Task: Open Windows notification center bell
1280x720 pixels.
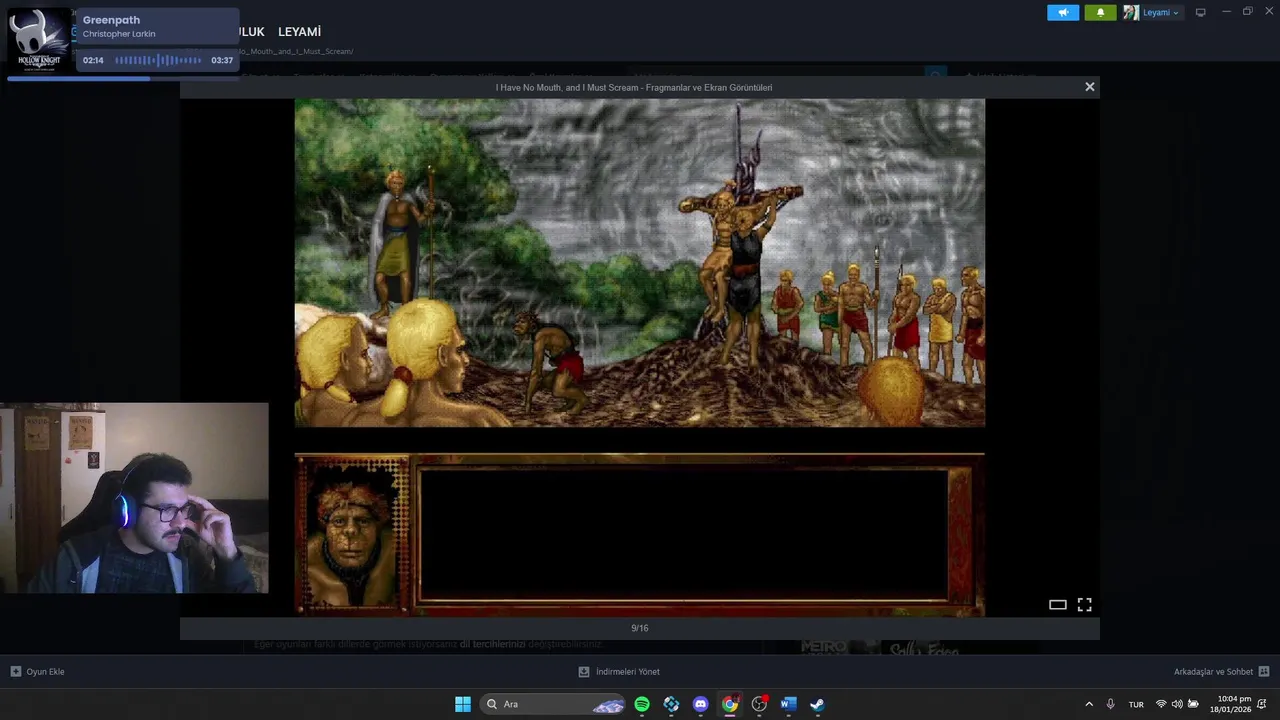Action: pos(1262,704)
